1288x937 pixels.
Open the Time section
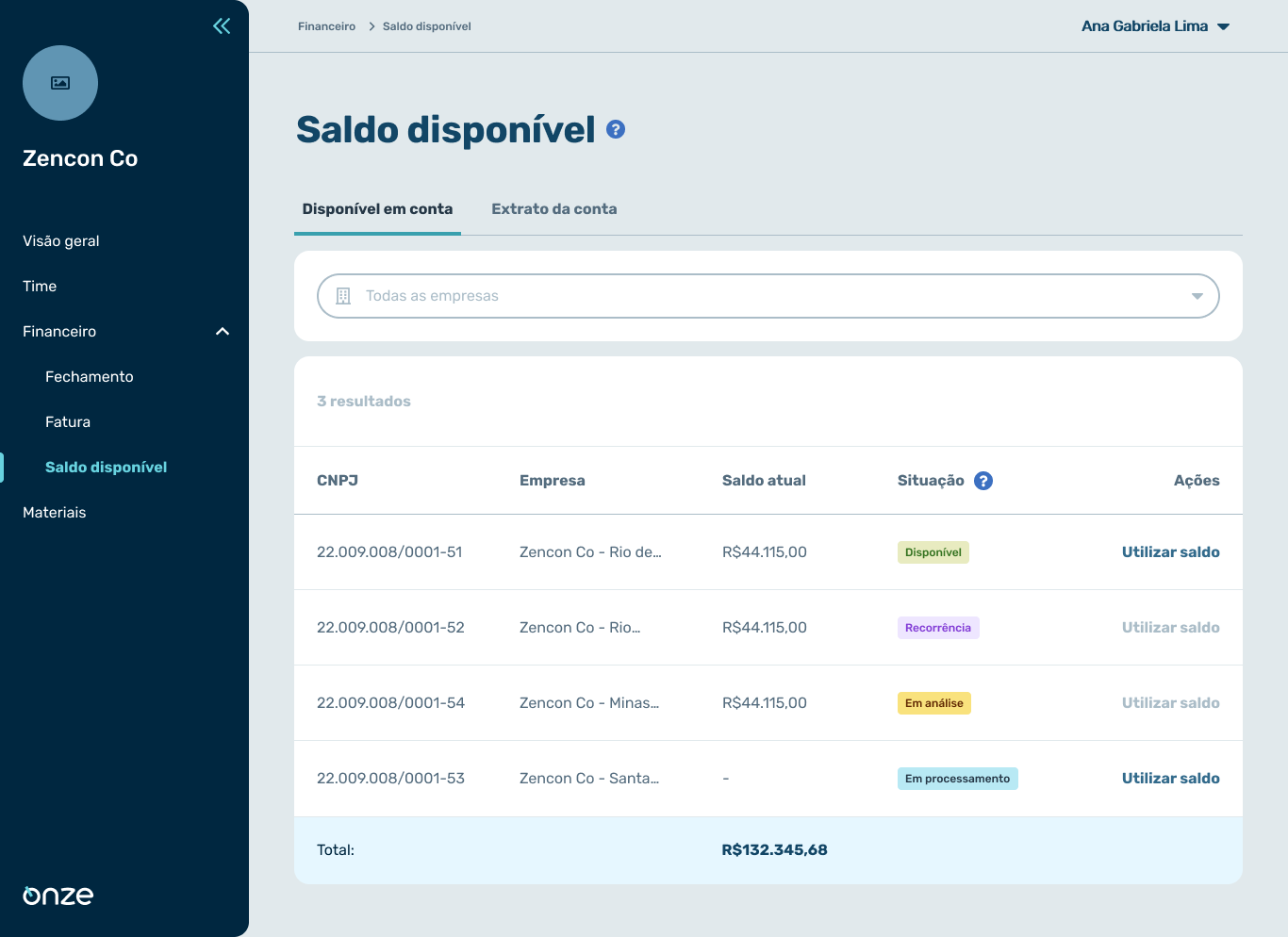39,286
